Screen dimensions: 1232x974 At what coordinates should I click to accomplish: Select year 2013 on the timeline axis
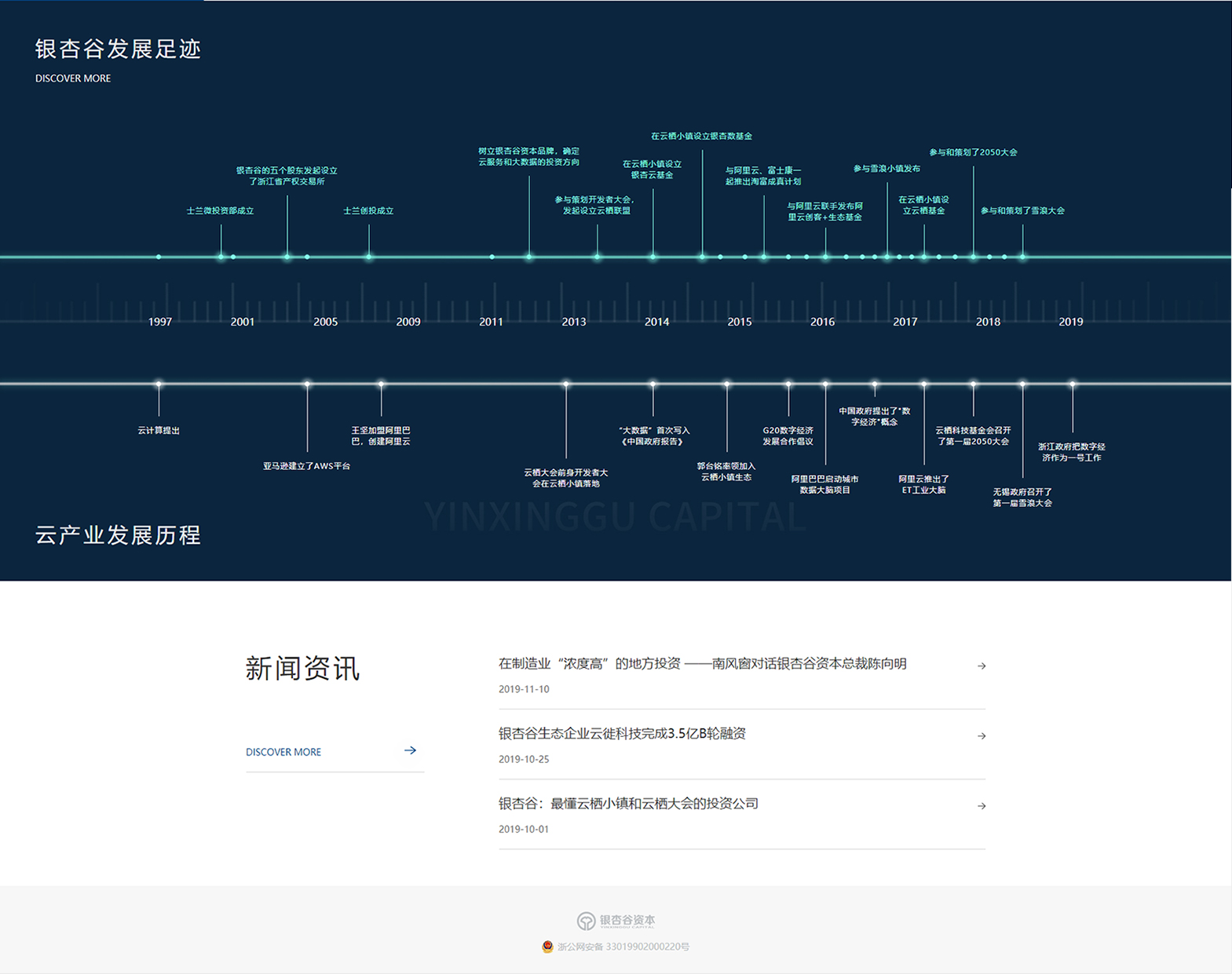pyautogui.click(x=574, y=322)
